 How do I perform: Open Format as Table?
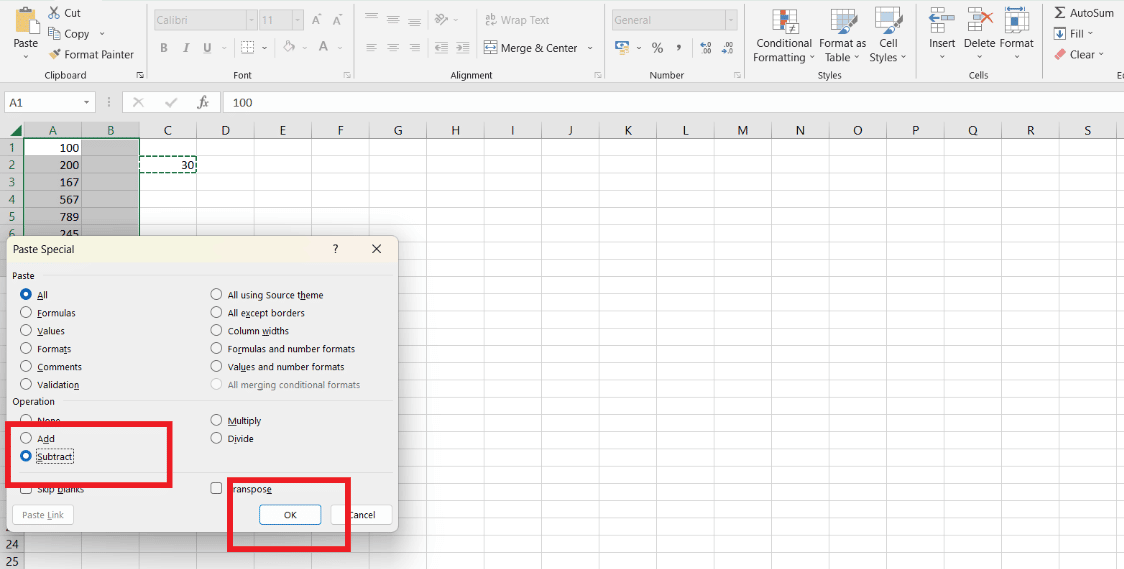click(x=842, y=36)
